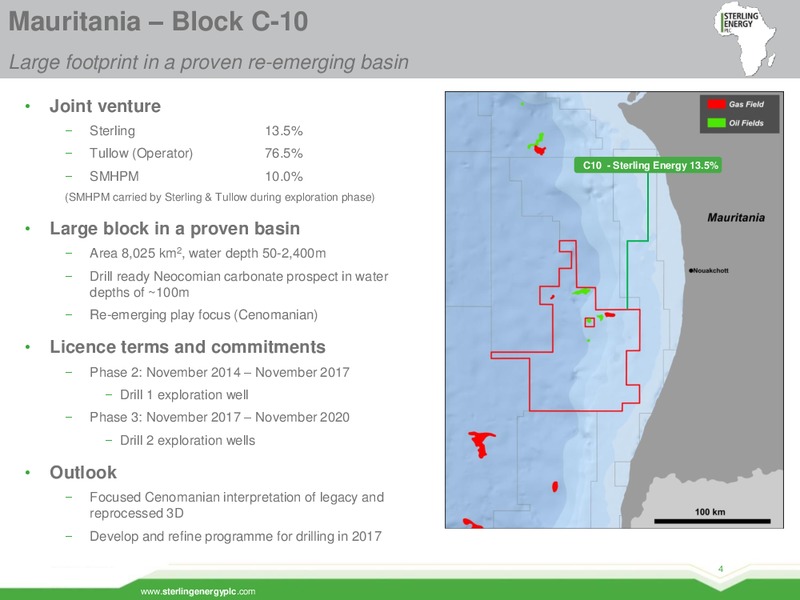Screen dimensions: 800x600
Task: Click 'Phase 2: November 2014 – November 2017'
Action: (219, 372)
